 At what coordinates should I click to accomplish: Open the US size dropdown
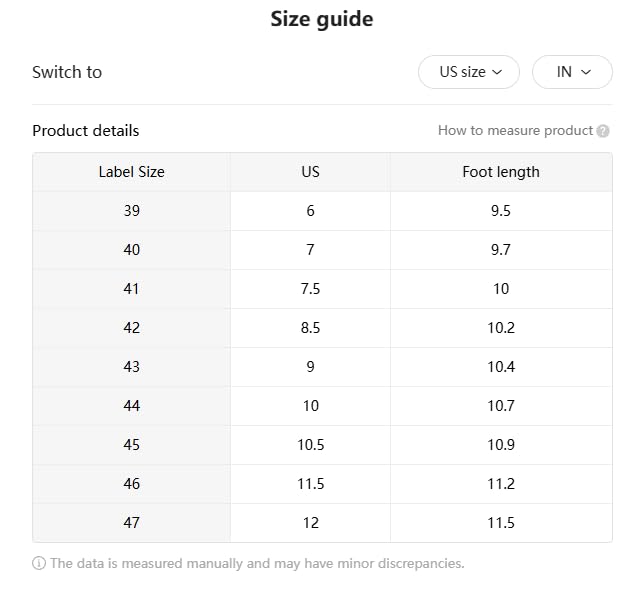coord(469,72)
